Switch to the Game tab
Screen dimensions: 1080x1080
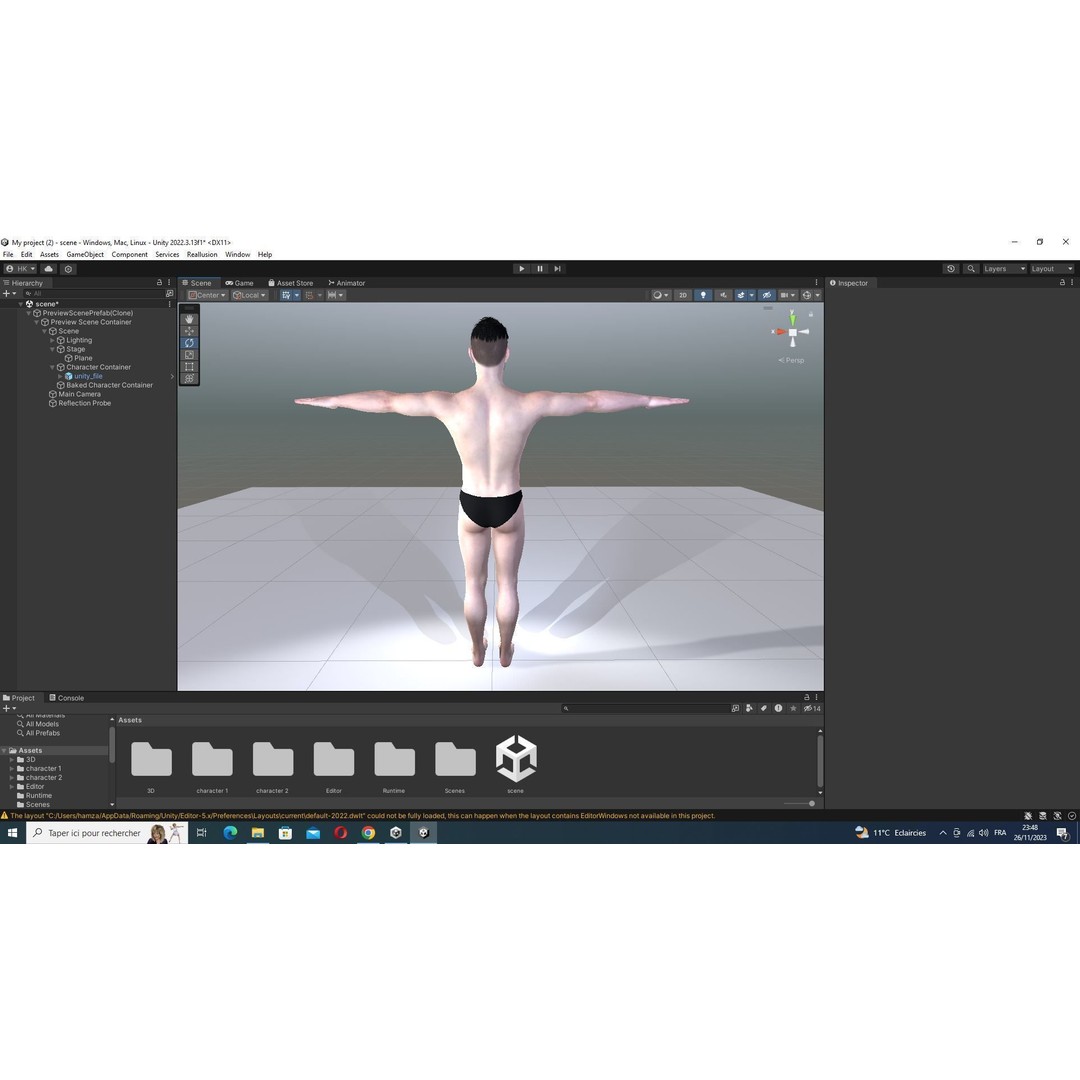tap(240, 282)
